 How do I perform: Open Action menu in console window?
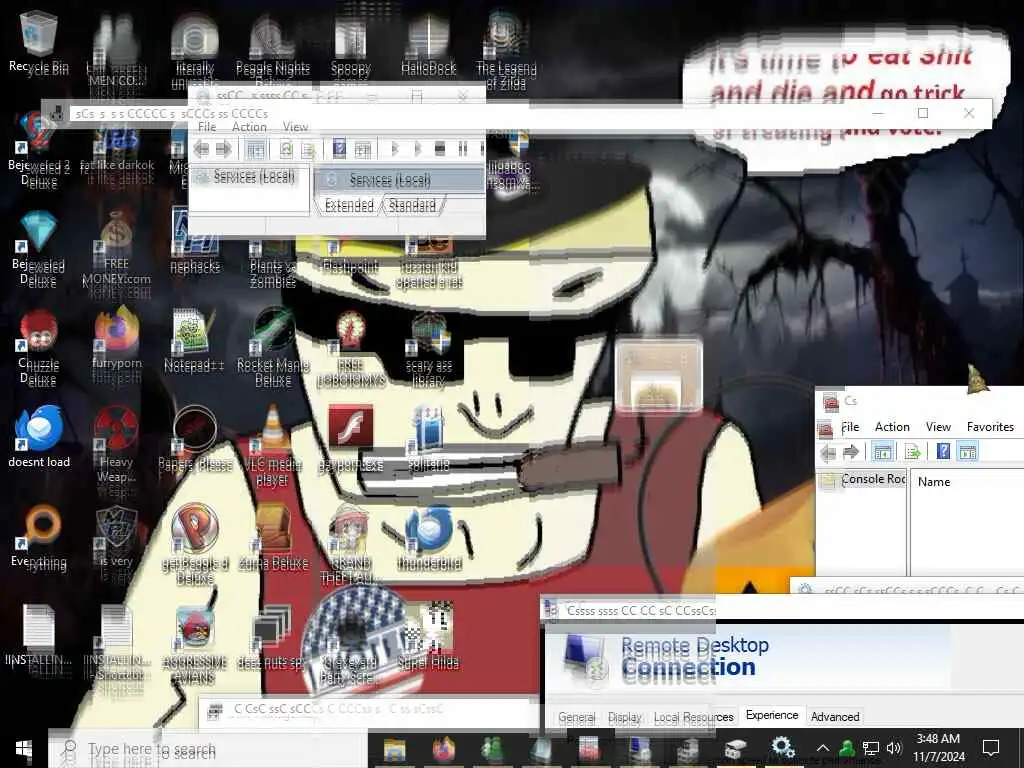pos(892,427)
